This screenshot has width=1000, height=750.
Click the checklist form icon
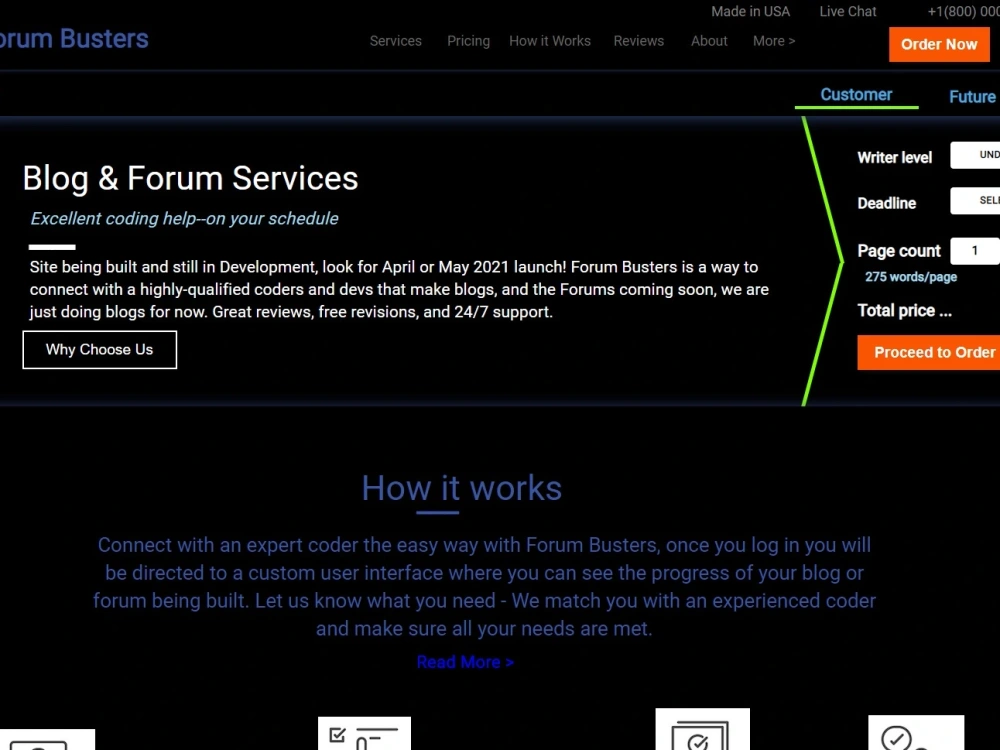[x=364, y=733]
